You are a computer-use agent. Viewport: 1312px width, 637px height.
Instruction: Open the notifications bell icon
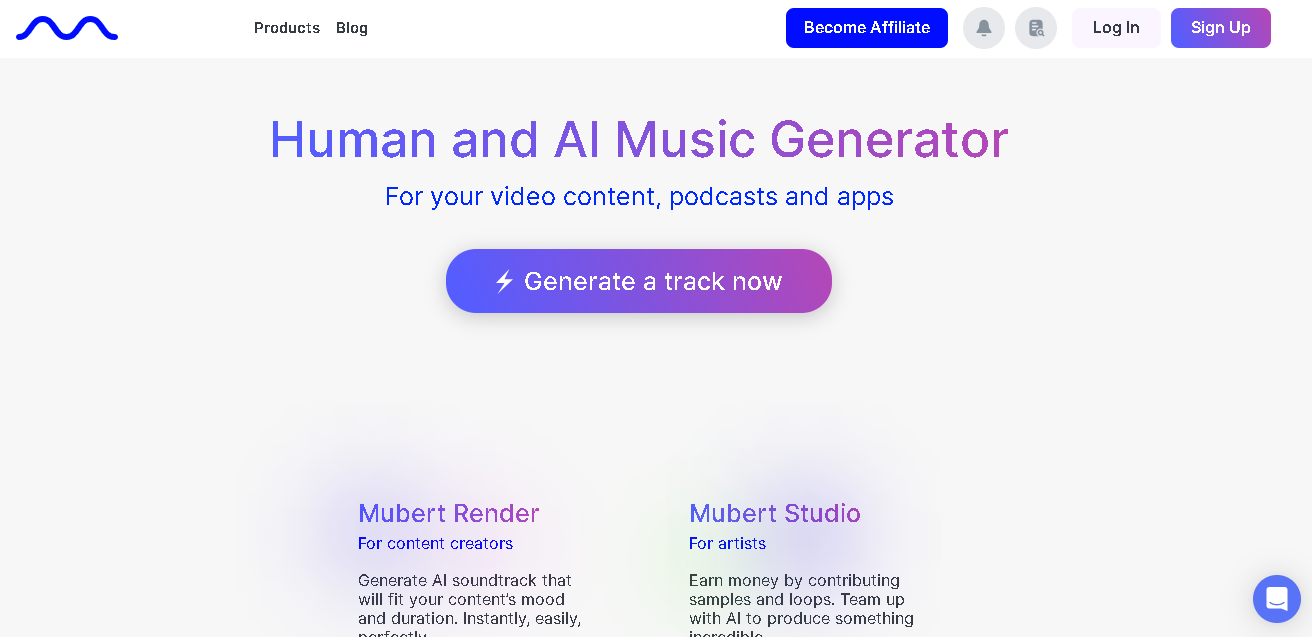(984, 28)
